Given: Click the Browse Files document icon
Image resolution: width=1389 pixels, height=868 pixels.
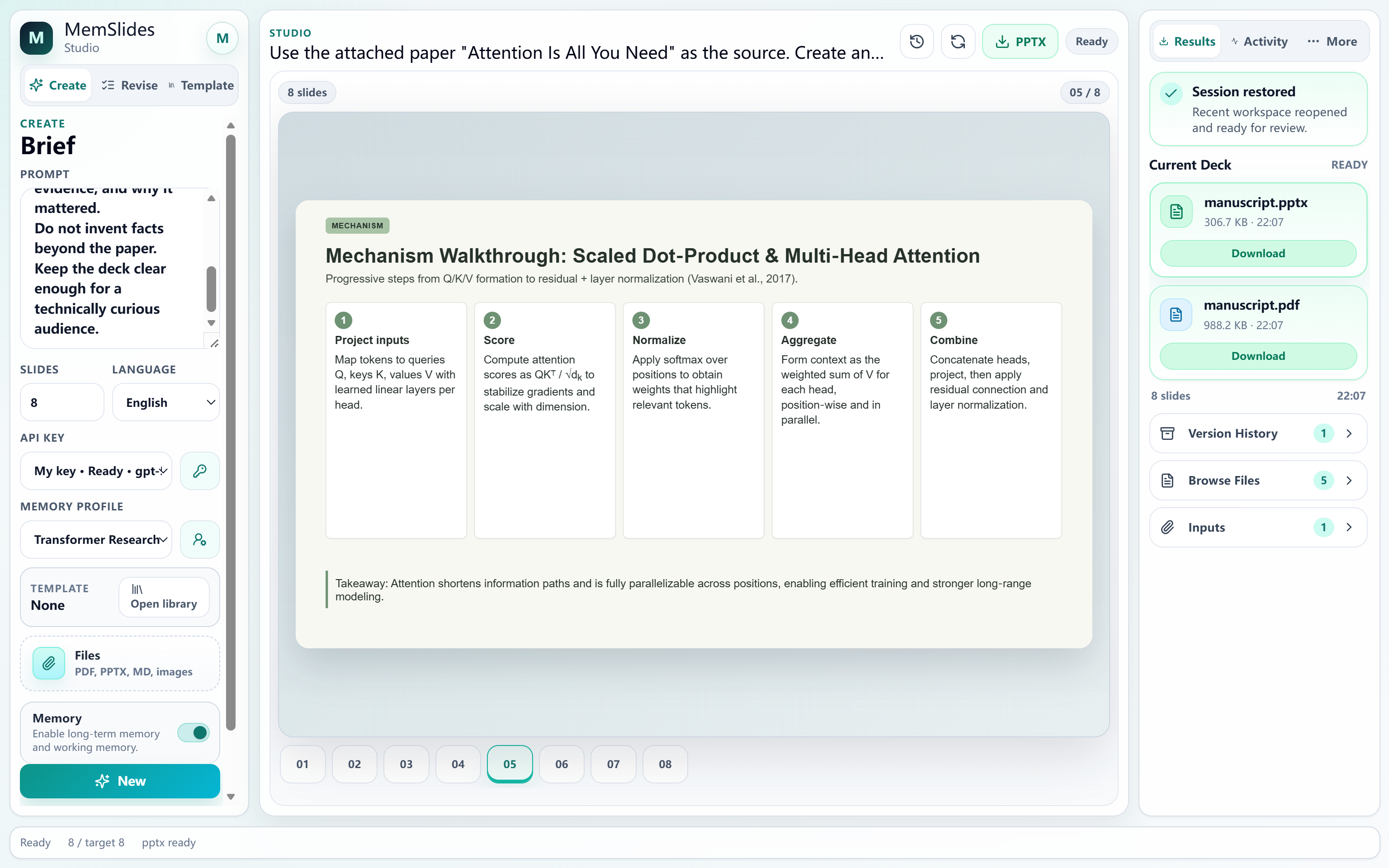Looking at the screenshot, I should (x=1167, y=481).
